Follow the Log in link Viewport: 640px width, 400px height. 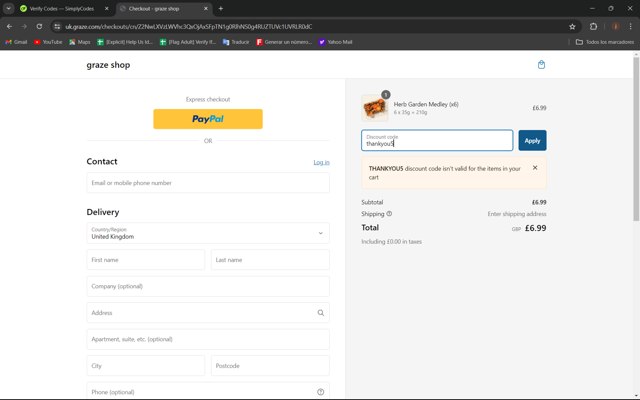click(x=321, y=162)
